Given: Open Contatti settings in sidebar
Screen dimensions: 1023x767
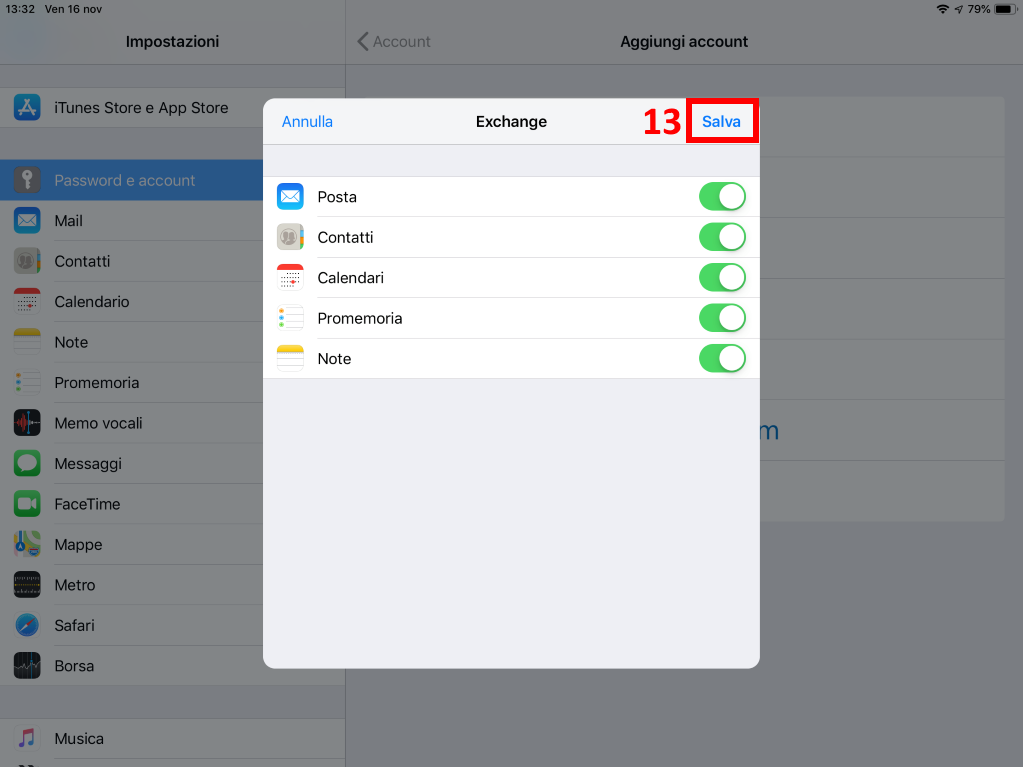Looking at the screenshot, I should tap(131, 261).
